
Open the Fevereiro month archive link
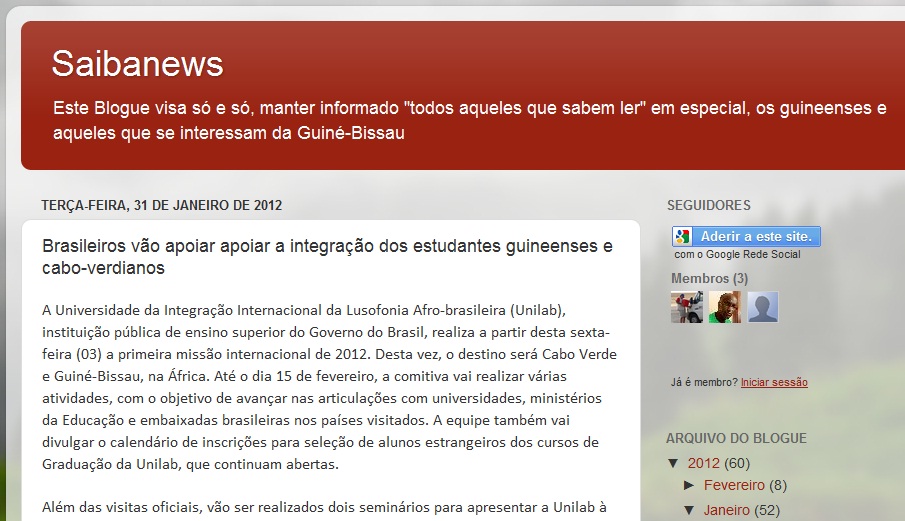(734, 485)
